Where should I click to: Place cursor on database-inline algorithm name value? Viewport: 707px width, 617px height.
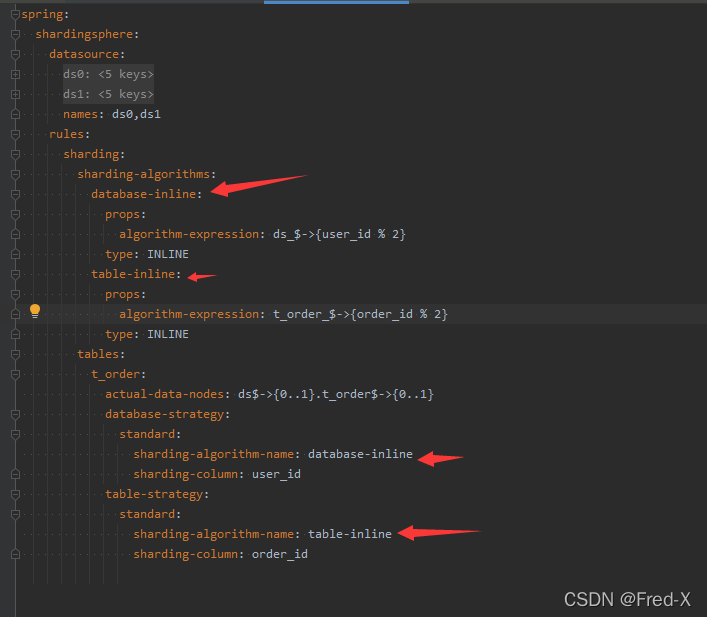[x=360, y=454]
